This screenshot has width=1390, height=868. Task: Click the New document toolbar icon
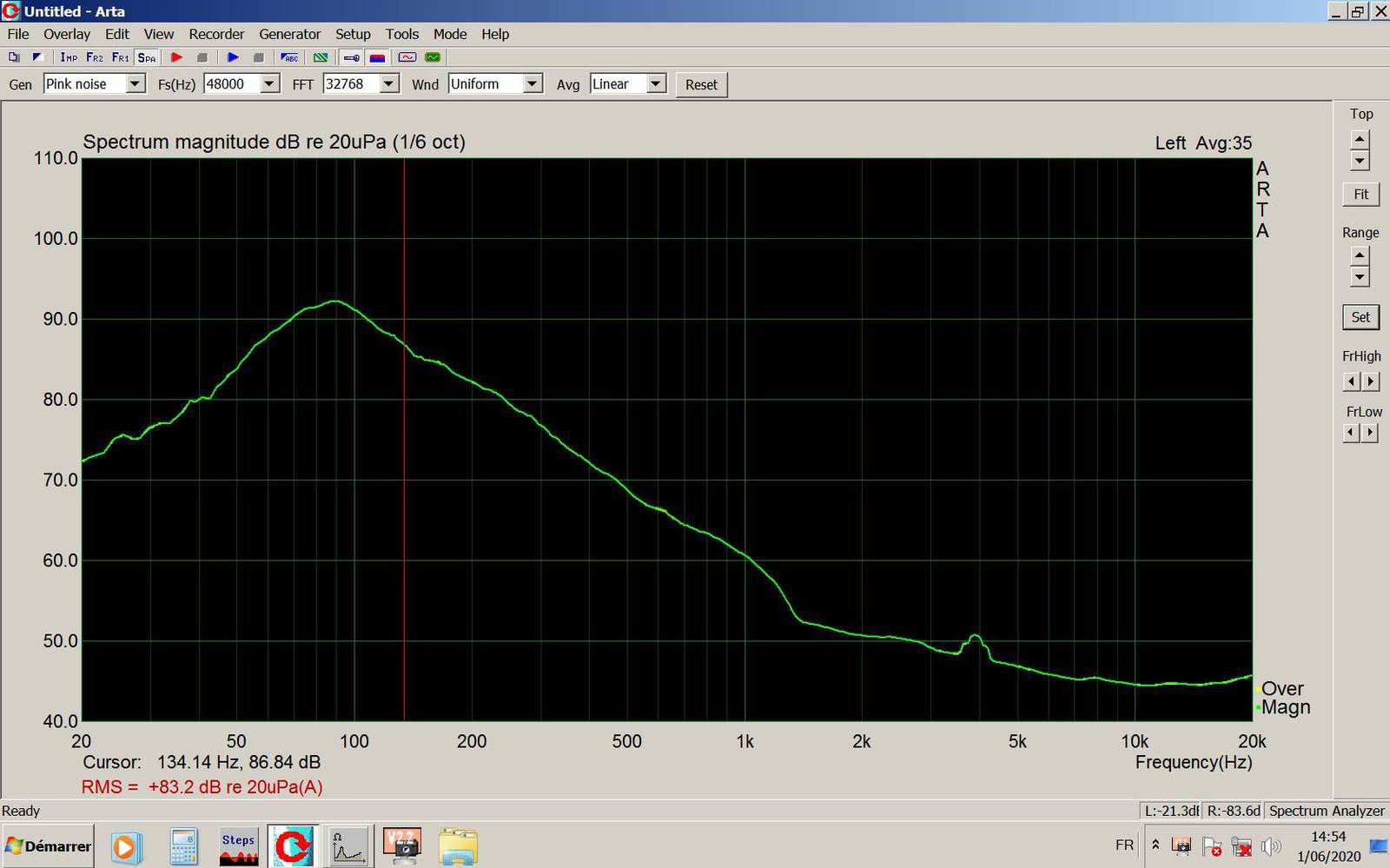[14, 57]
